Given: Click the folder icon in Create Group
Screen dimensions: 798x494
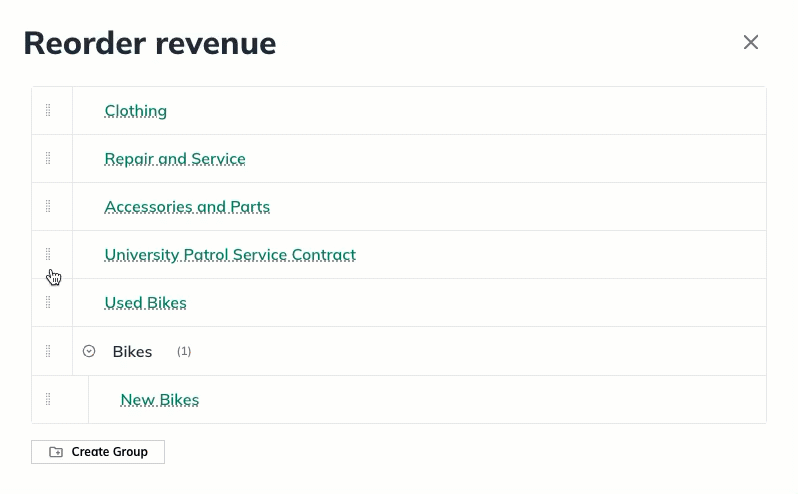Looking at the screenshot, I should (56, 452).
